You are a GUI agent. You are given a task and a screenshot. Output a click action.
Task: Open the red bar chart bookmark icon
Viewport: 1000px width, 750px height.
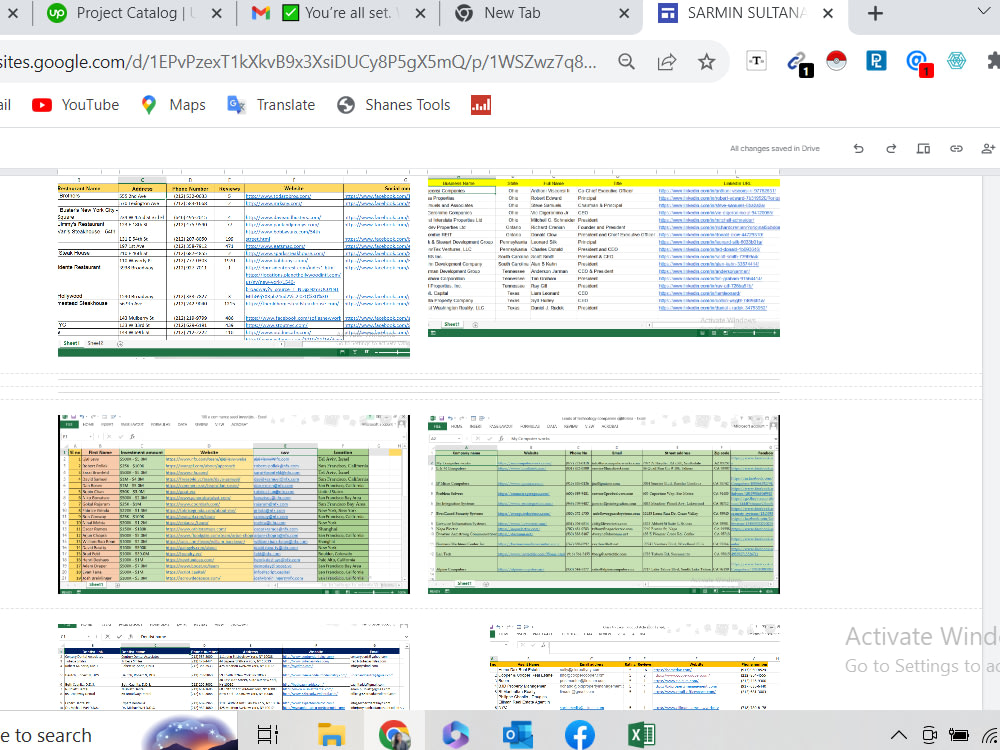(481, 105)
